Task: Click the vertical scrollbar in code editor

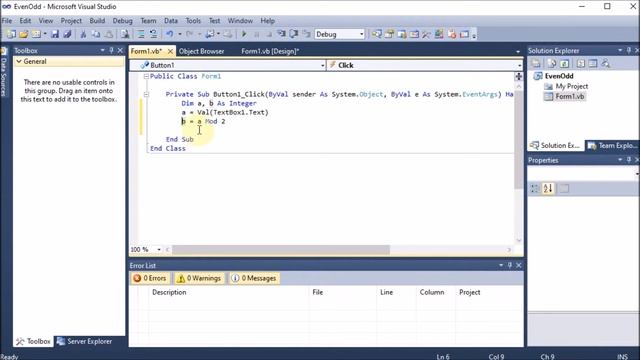Action: (519, 139)
